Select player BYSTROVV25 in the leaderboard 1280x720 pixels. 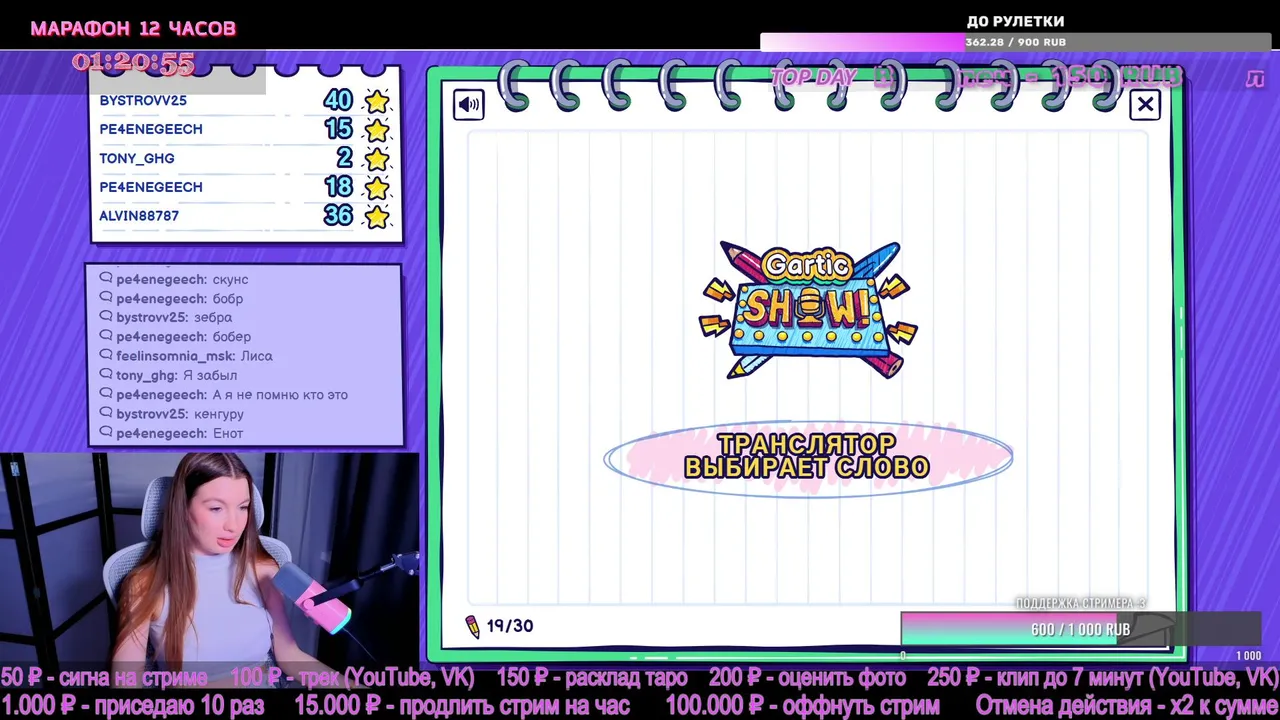143,100
